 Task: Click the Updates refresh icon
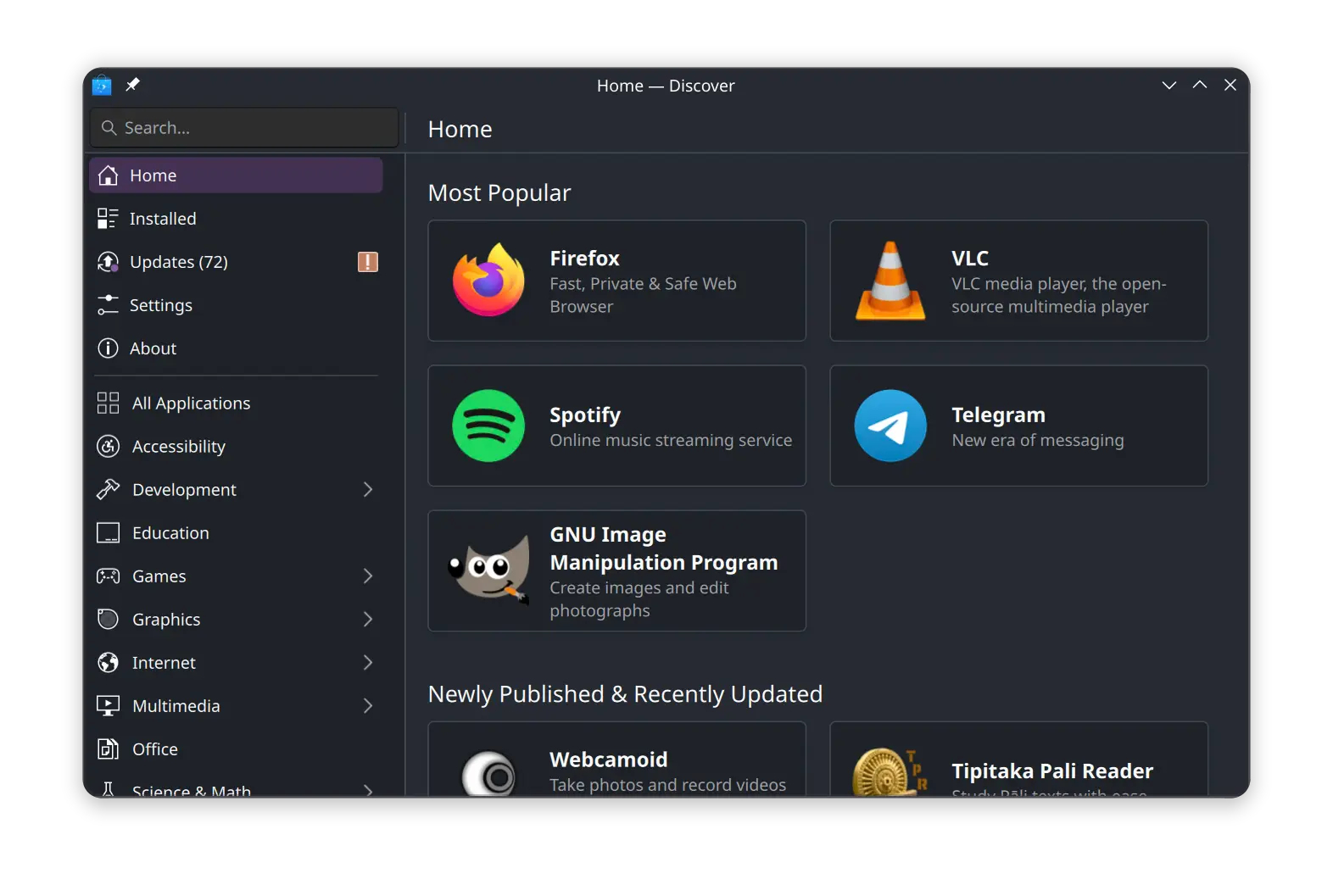[108, 262]
